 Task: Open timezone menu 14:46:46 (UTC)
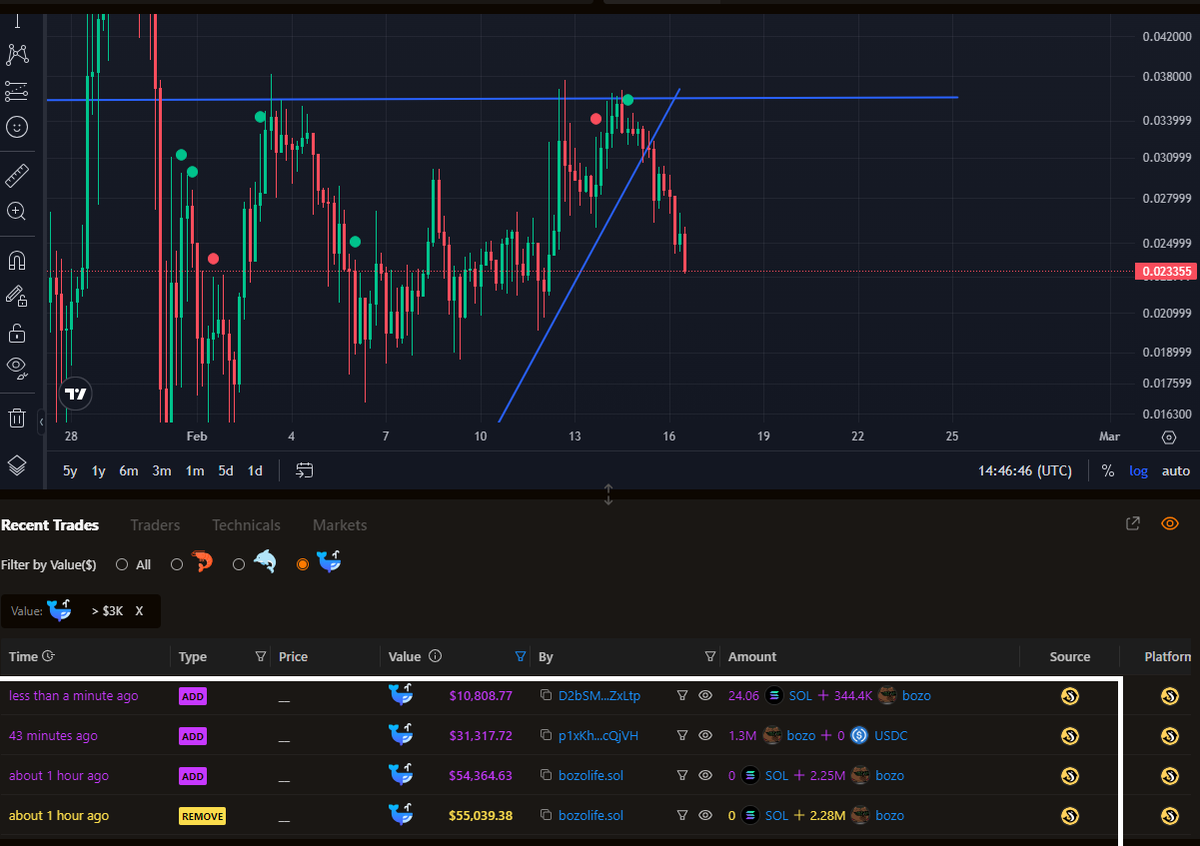(x=1025, y=471)
